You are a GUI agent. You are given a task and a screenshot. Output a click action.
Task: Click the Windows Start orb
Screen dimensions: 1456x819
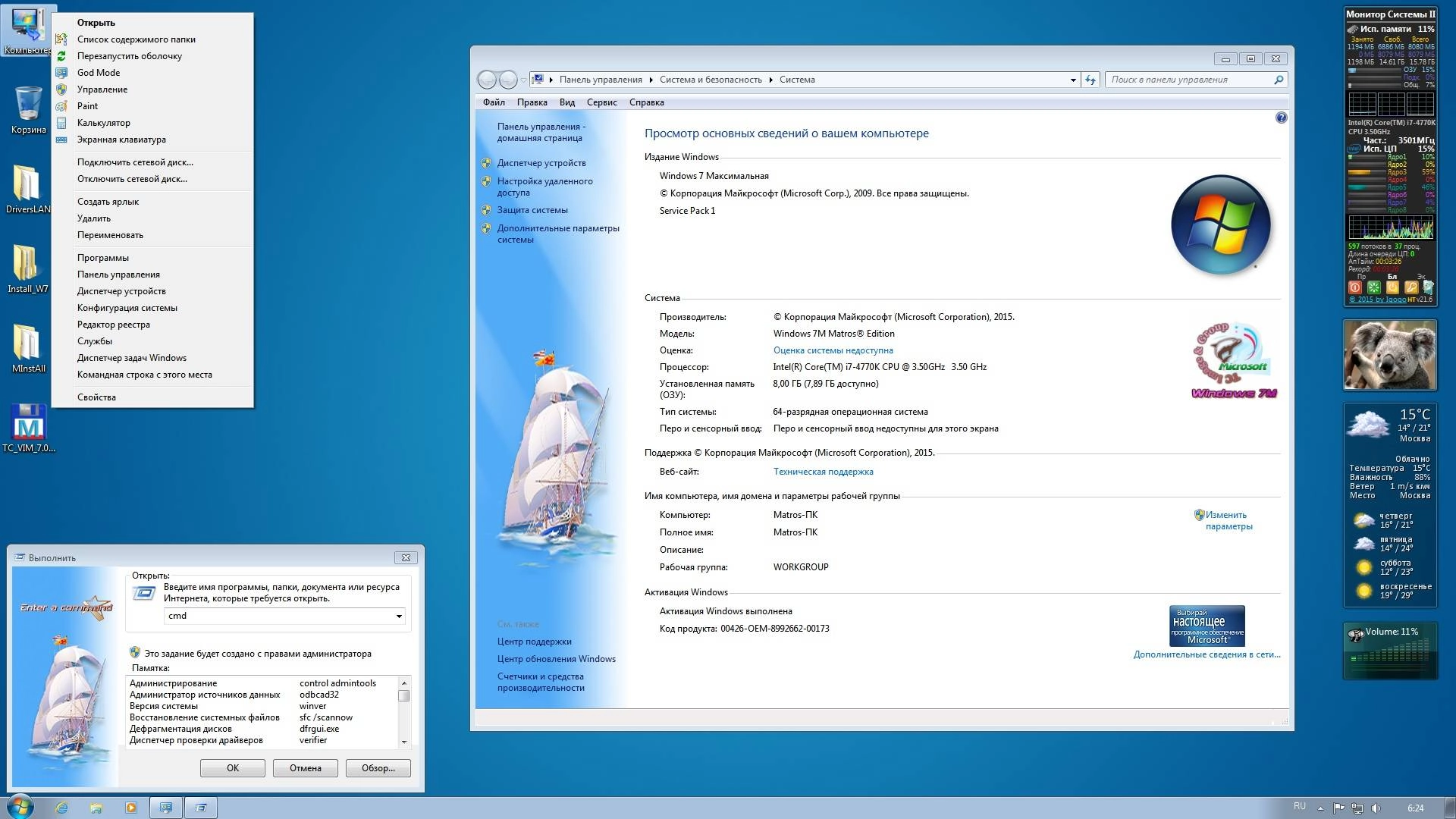point(19,807)
